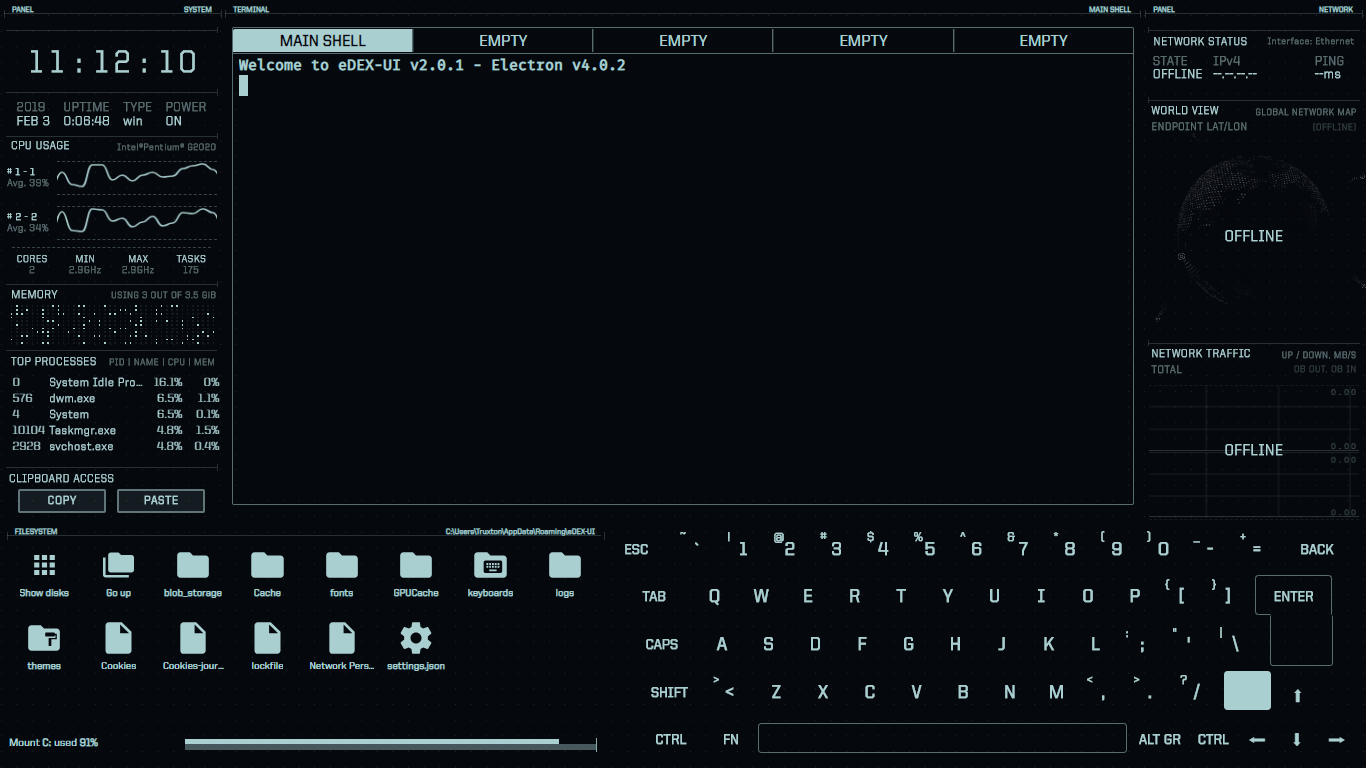Screen dimensions: 1366x768
Task: Click the Z key
Action: (x=776, y=692)
